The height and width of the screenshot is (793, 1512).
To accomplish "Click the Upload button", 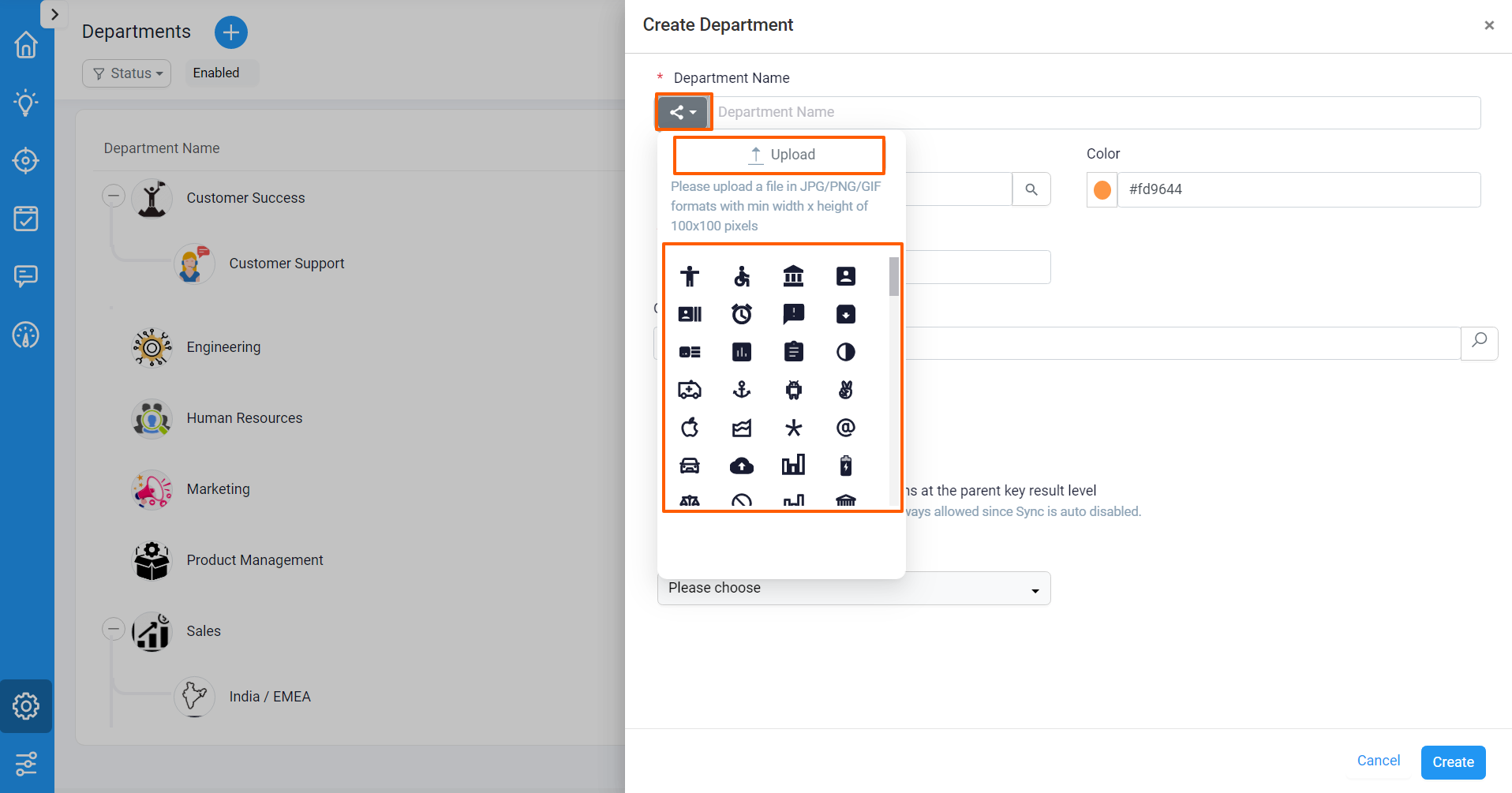I will pyautogui.click(x=779, y=155).
